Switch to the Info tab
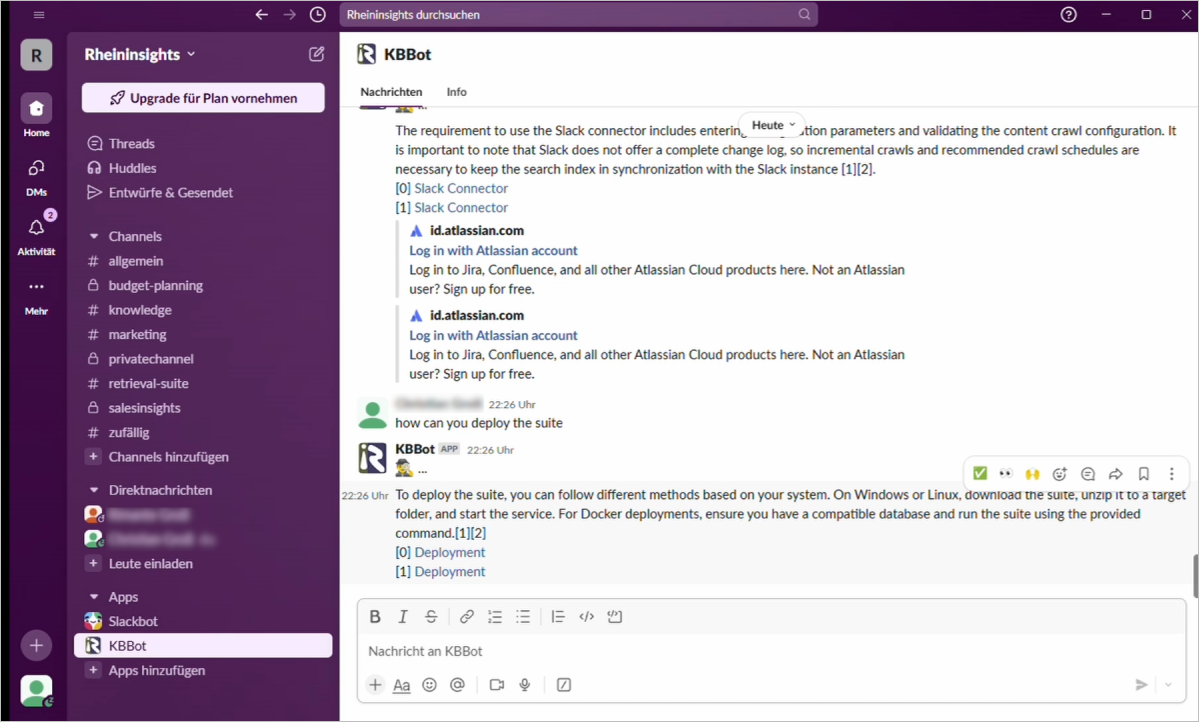The height and width of the screenshot is (722, 1199). click(x=456, y=92)
